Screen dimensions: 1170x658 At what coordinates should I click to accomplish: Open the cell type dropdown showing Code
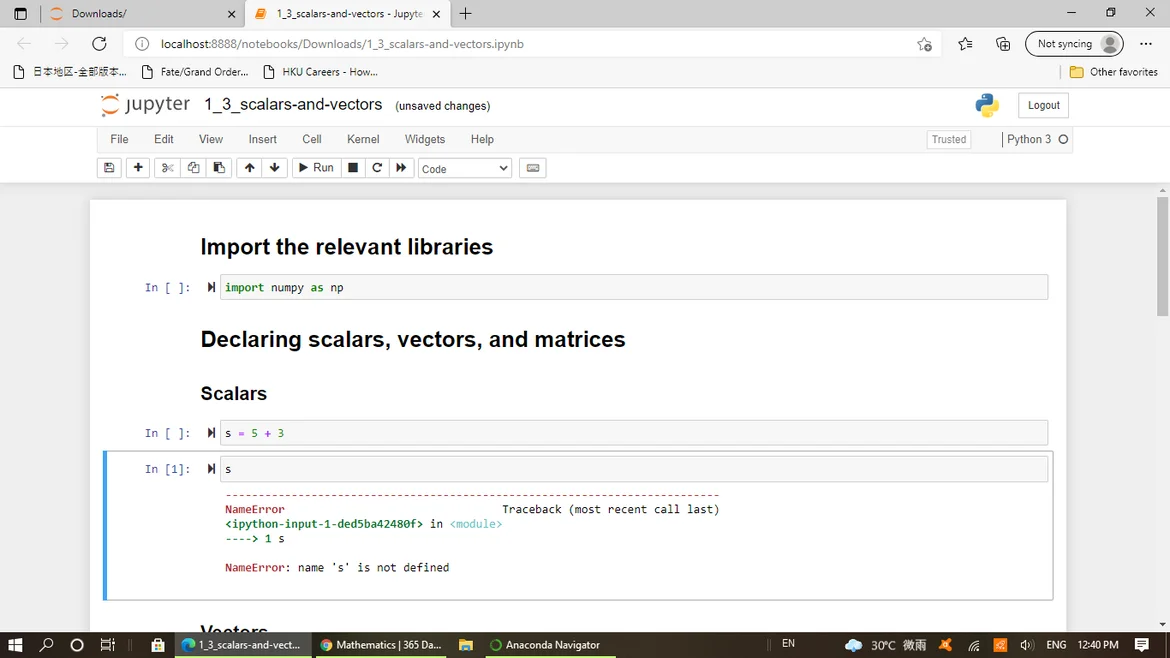(x=465, y=169)
